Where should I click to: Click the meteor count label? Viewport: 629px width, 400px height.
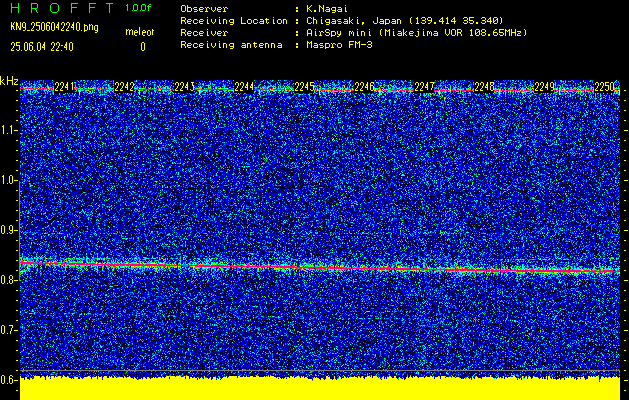coord(140,32)
